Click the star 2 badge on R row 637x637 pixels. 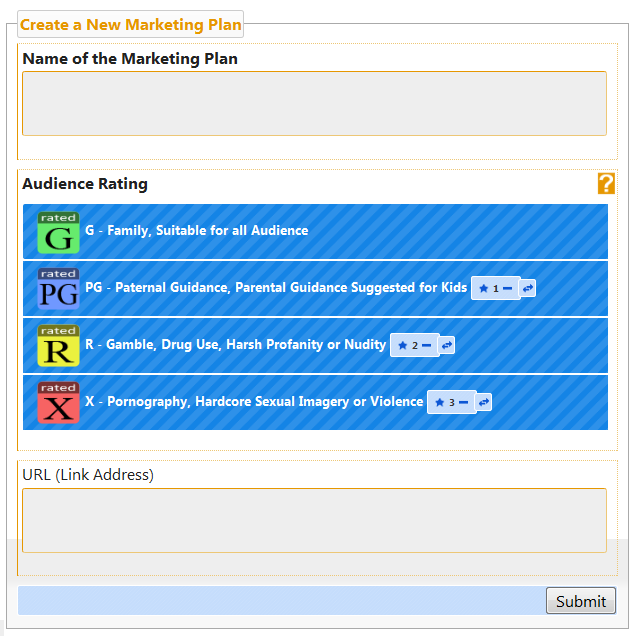415,345
